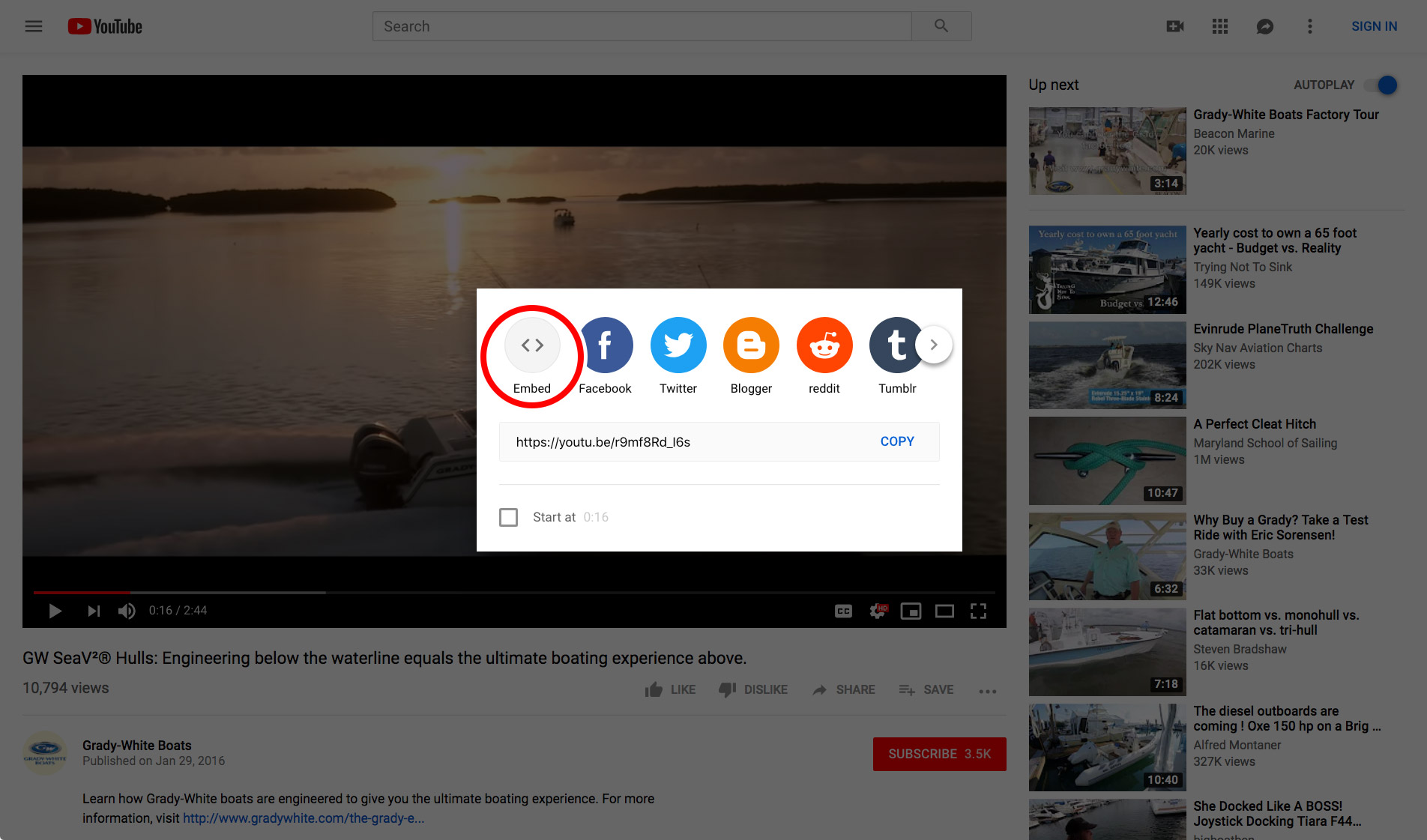Viewport: 1427px width, 840px height.
Task: Click SIGN IN
Action: [1374, 26]
